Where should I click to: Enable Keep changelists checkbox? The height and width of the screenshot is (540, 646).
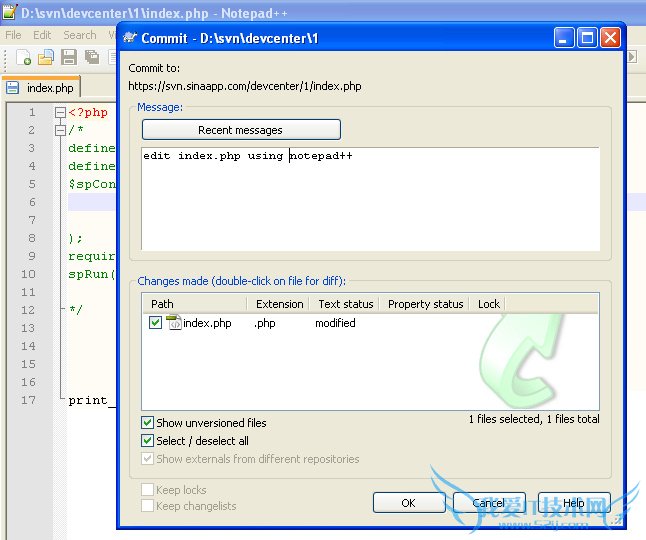[147, 505]
